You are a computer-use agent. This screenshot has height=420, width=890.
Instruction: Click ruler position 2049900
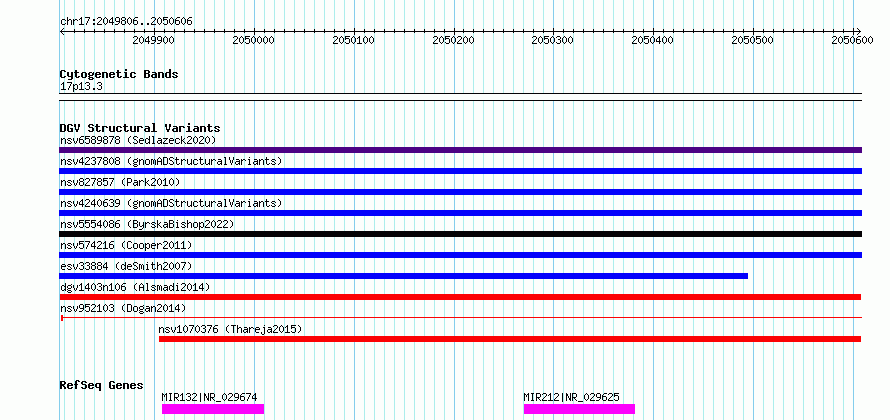point(153,40)
